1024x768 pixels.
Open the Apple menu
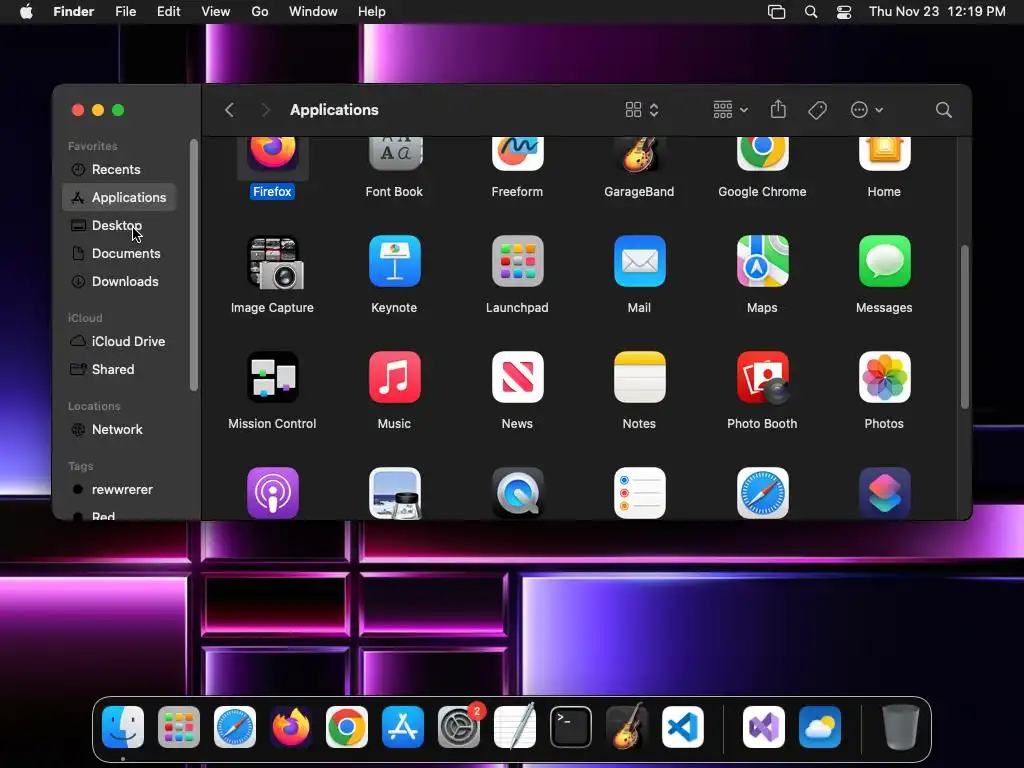point(26,12)
